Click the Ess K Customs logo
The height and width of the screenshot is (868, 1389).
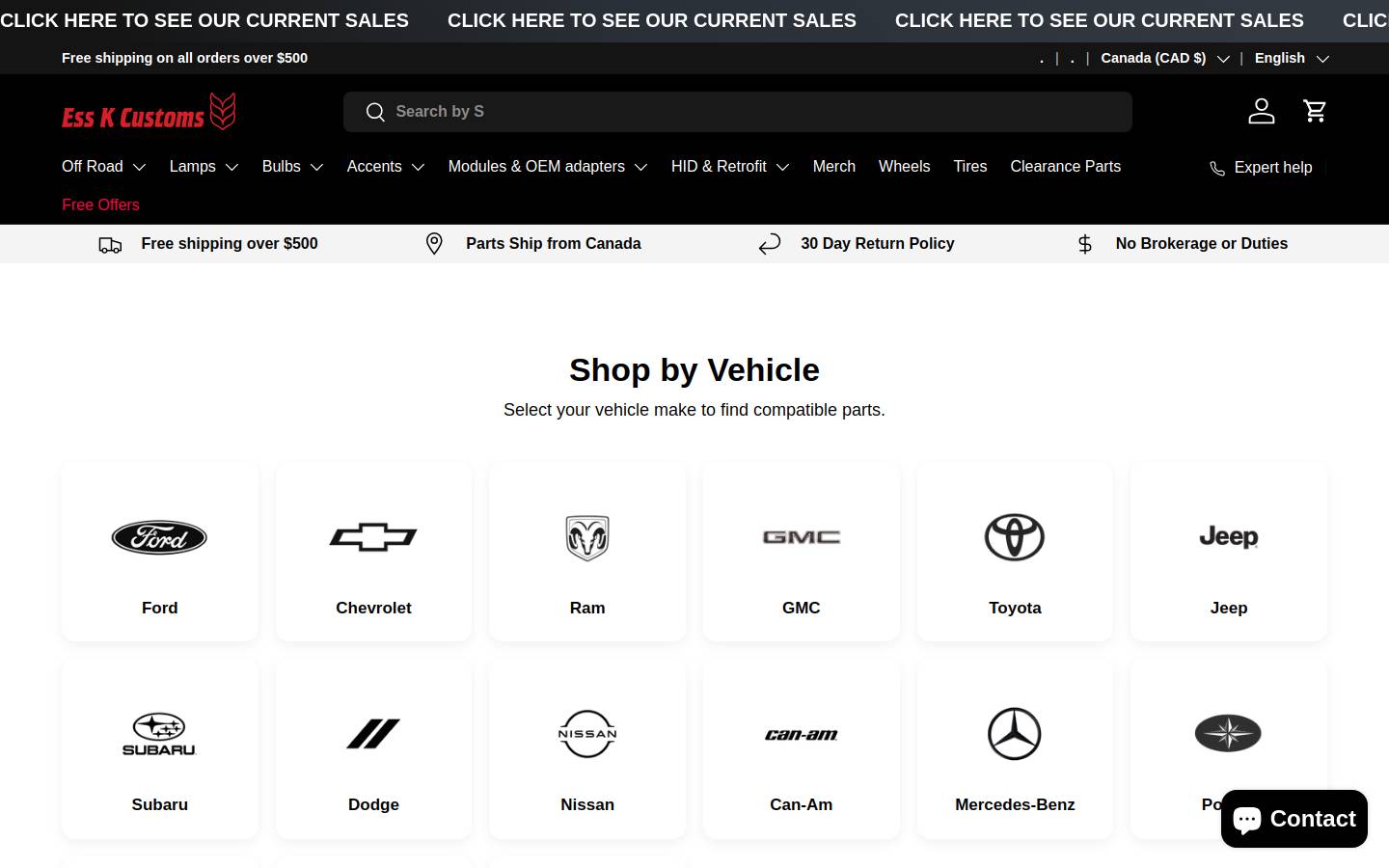point(149,112)
